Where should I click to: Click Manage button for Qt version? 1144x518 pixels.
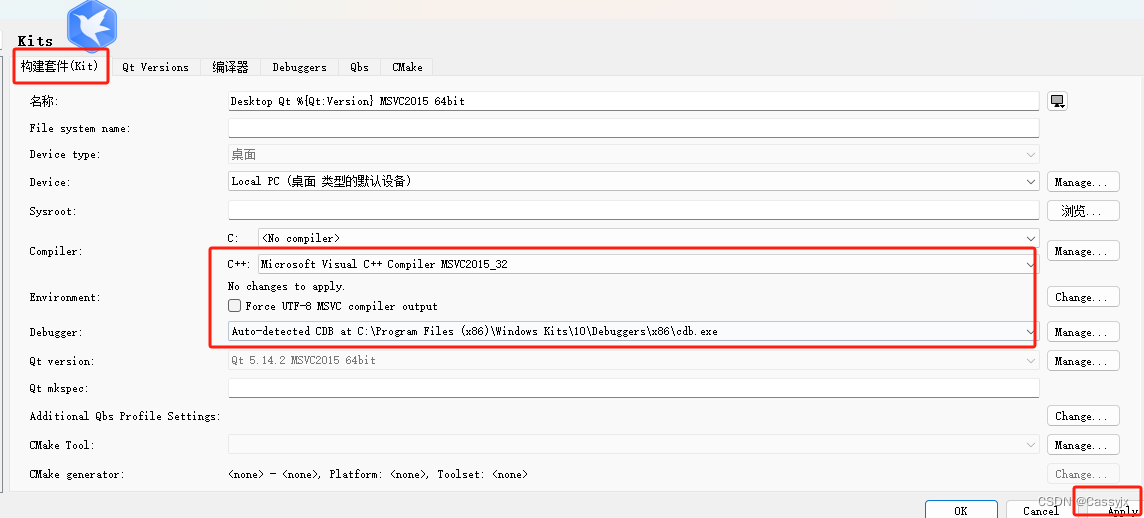point(1083,361)
